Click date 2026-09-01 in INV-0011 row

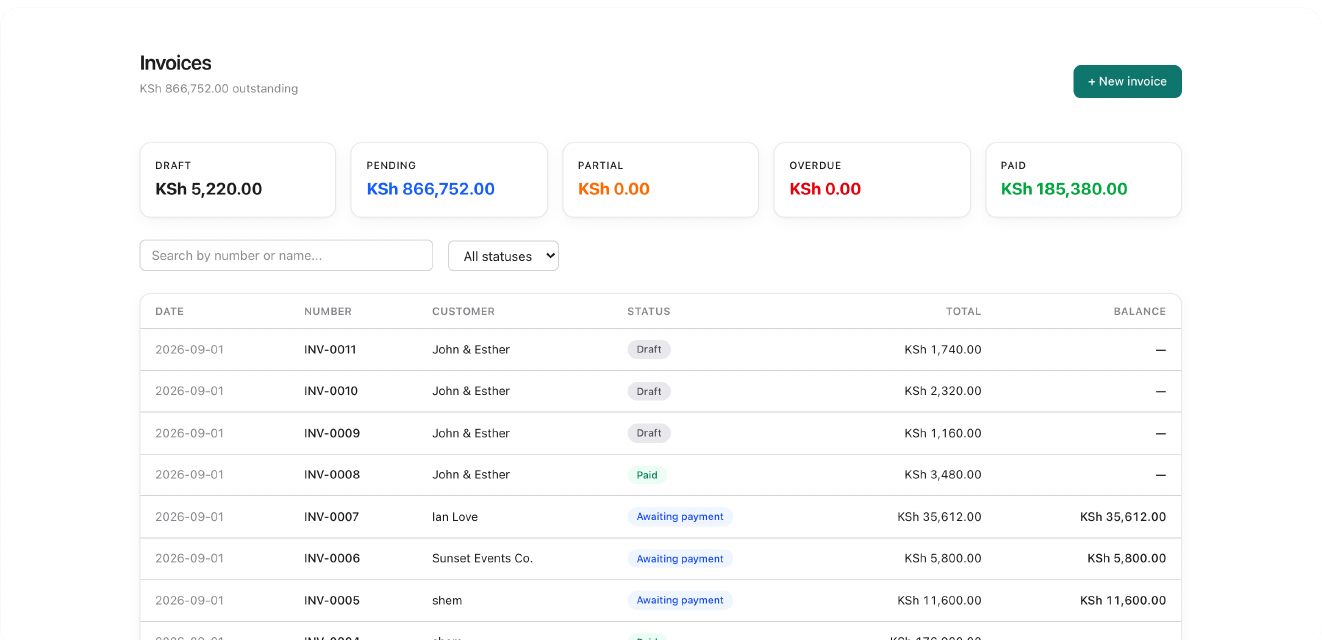coord(189,350)
